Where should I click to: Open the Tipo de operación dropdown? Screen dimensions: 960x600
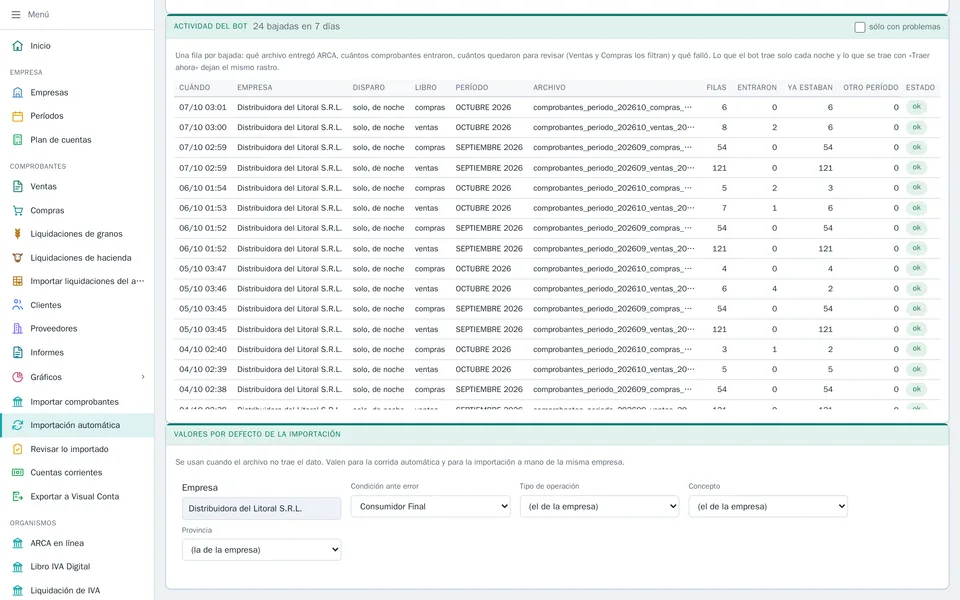(x=599, y=506)
